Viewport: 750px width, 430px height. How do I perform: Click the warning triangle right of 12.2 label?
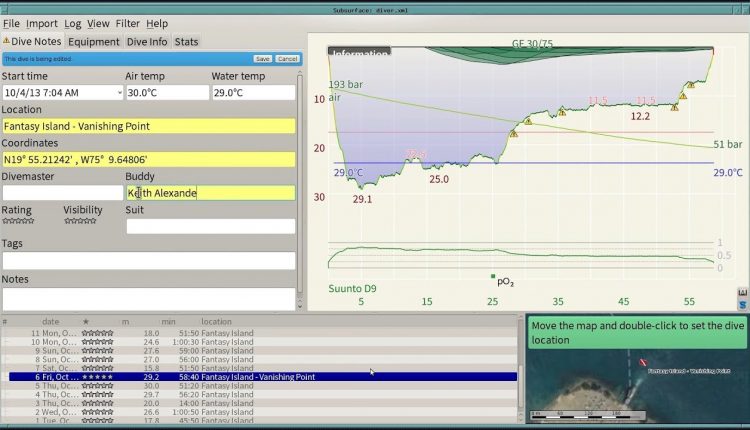click(674, 108)
